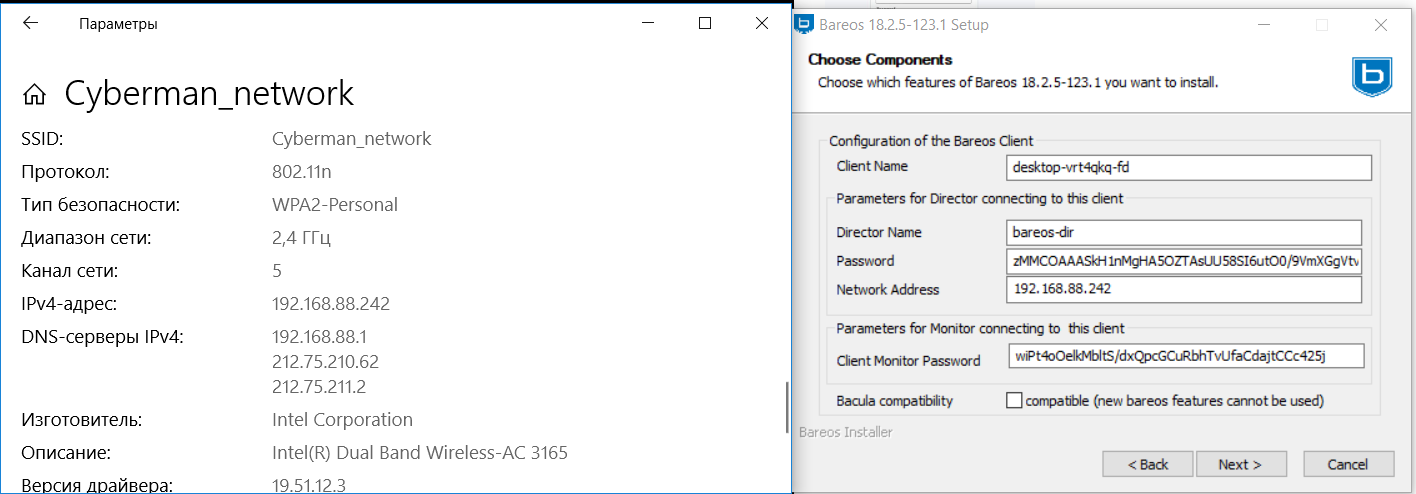Click the Client Monitor Password label
This screenshot has width=1416, height=494.
pyautogui.click(x=908, y=360)
